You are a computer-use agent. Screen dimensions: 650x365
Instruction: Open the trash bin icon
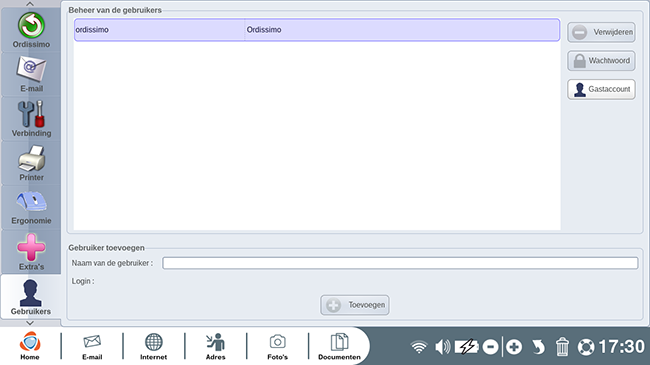[562, 346]
